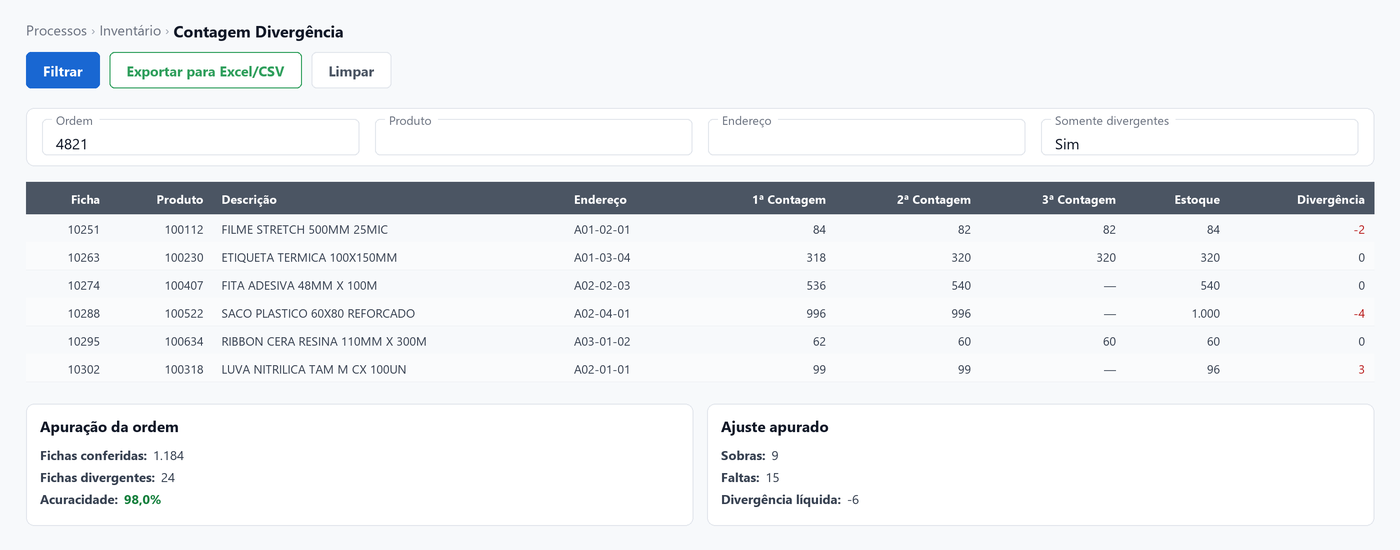Screen dimensions: 1400x550
Task: Select ficha 10288 cell
Action: click(84, 313)
